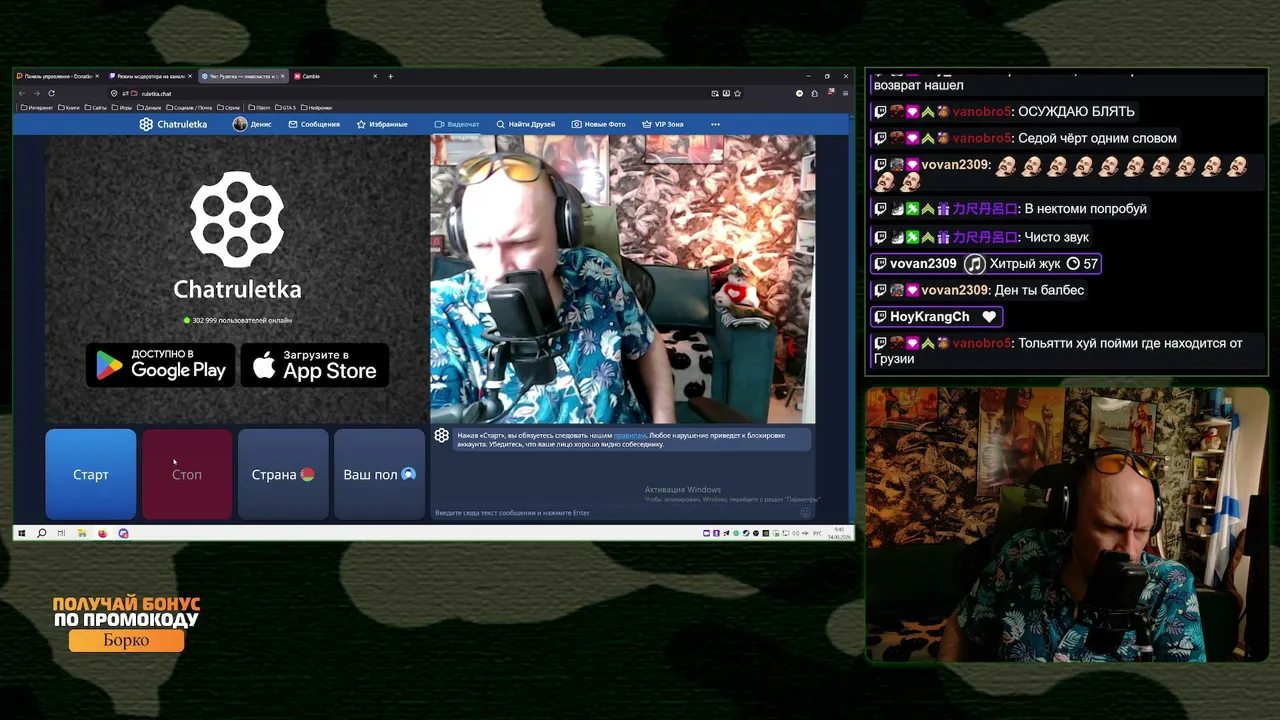Click vovan2309 Хитрый жук music request

pos(985,264)
